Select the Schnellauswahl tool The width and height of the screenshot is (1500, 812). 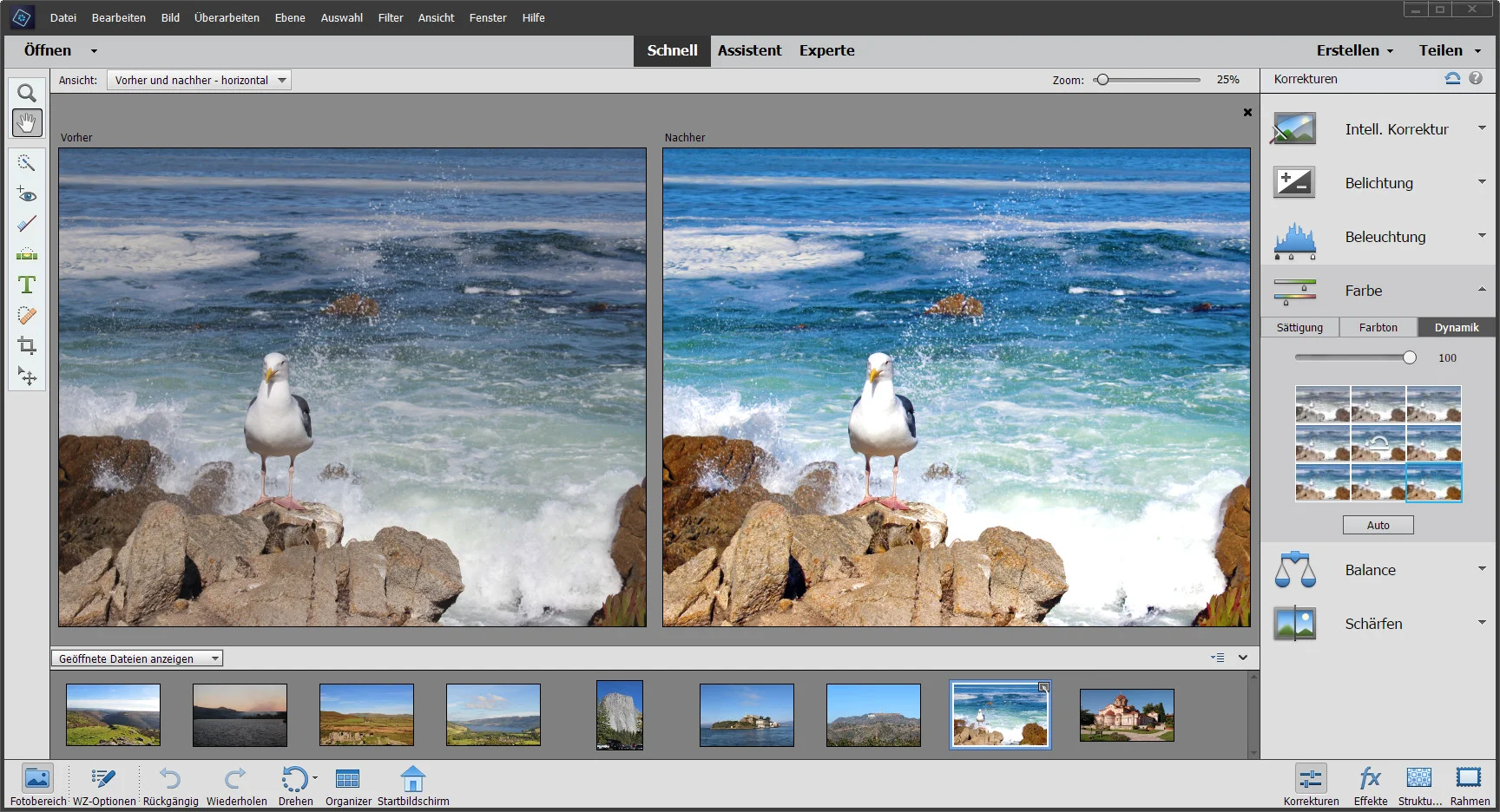pos(26,163)
